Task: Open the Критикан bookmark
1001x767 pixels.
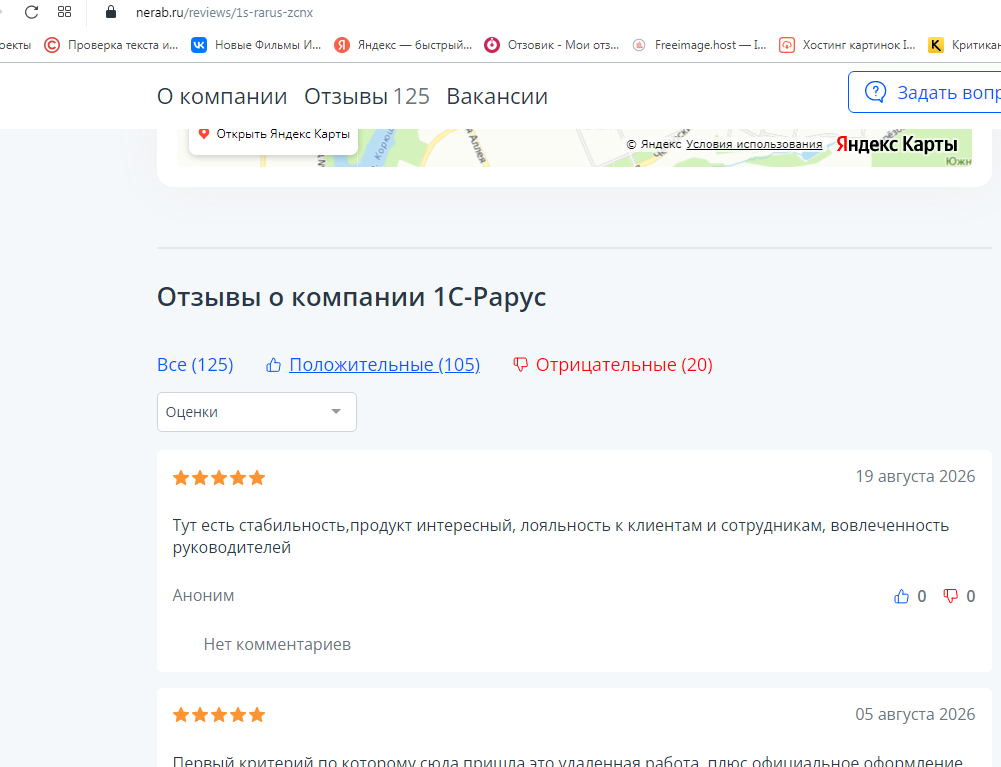Action: pos(964,45)
